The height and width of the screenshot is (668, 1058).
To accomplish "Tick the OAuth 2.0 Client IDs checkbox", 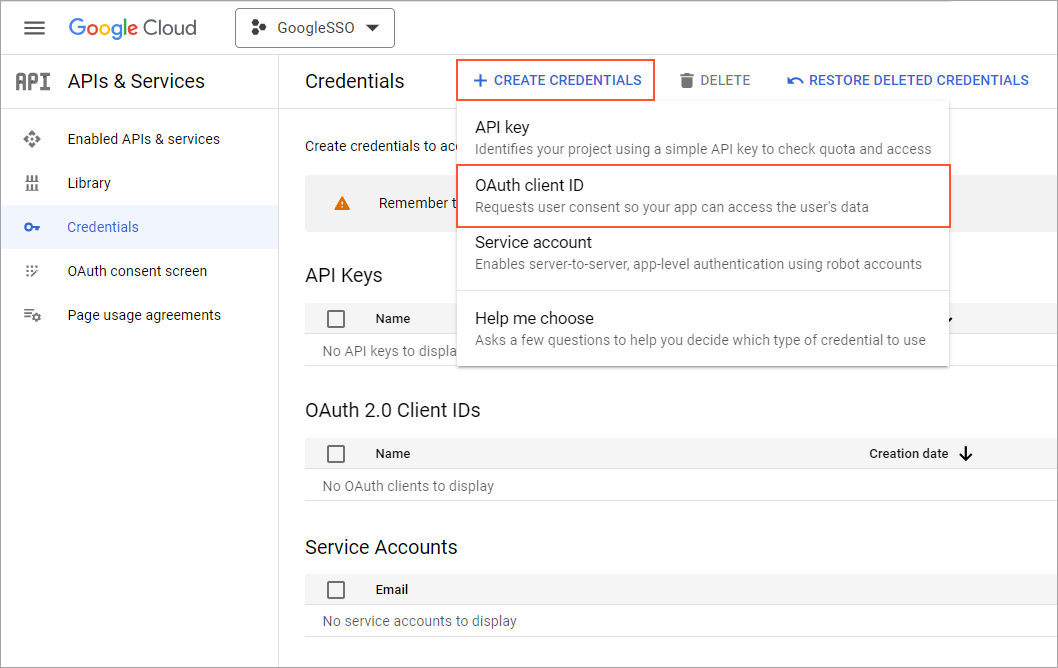I will coord(336,453).
